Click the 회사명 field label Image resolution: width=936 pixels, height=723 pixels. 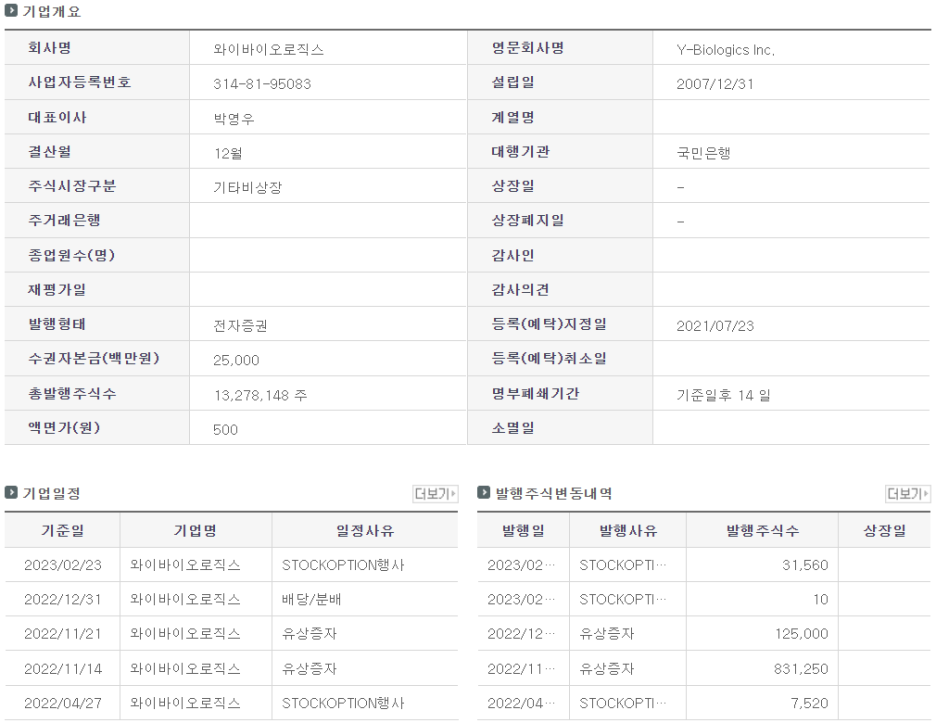(50, 48)
